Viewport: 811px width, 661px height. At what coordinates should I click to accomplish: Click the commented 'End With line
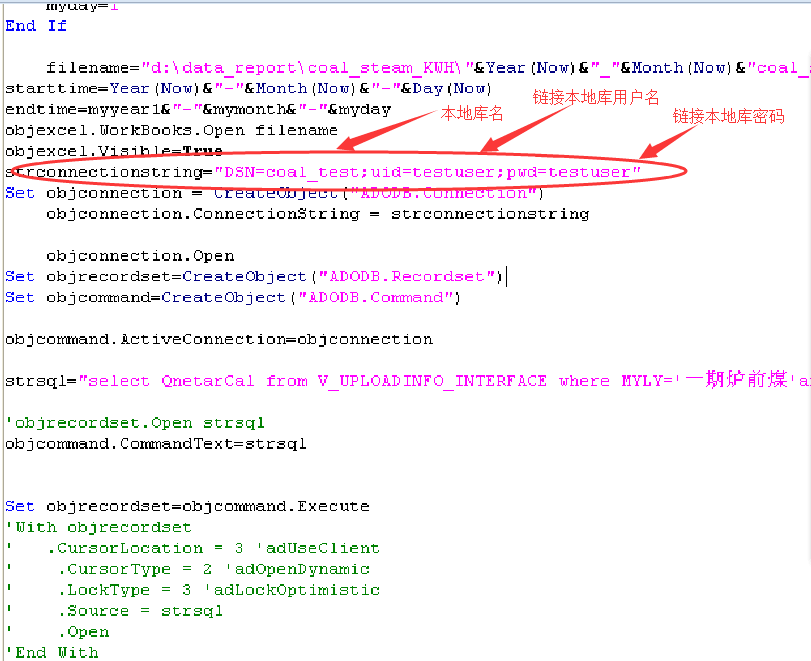tap(52, 652)
